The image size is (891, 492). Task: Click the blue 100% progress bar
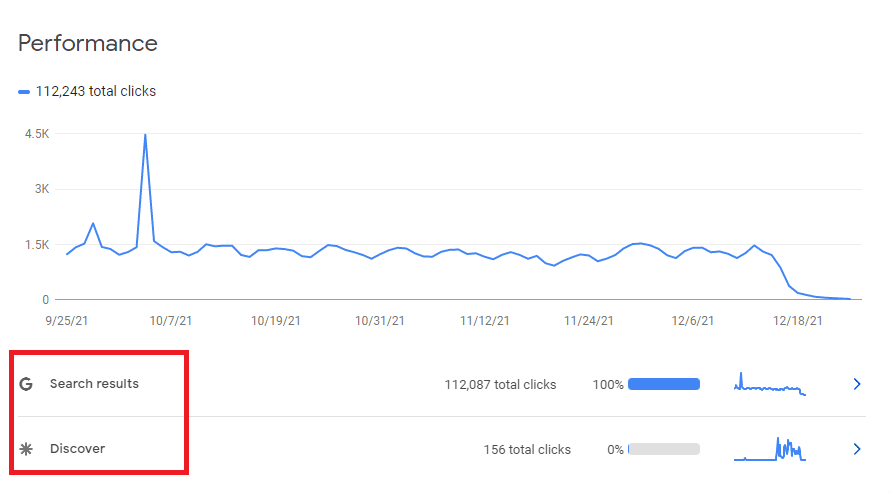664,384
